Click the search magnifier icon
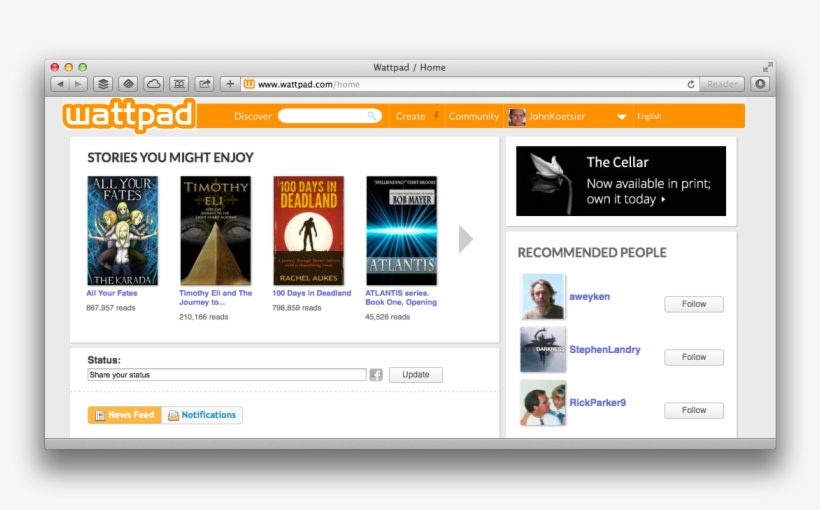Image resolution: width=820 pixels, height=510 pixels. click(372, 116)
